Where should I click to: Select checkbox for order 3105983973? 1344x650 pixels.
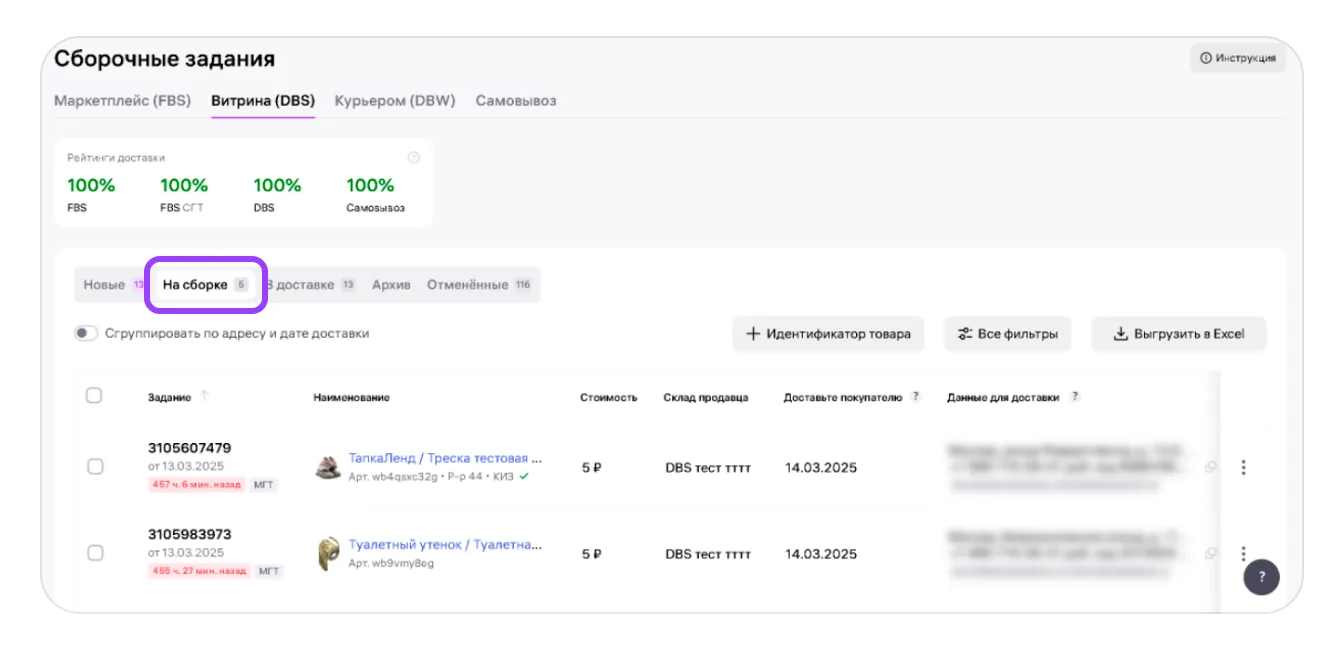click(x=95, y=553)
